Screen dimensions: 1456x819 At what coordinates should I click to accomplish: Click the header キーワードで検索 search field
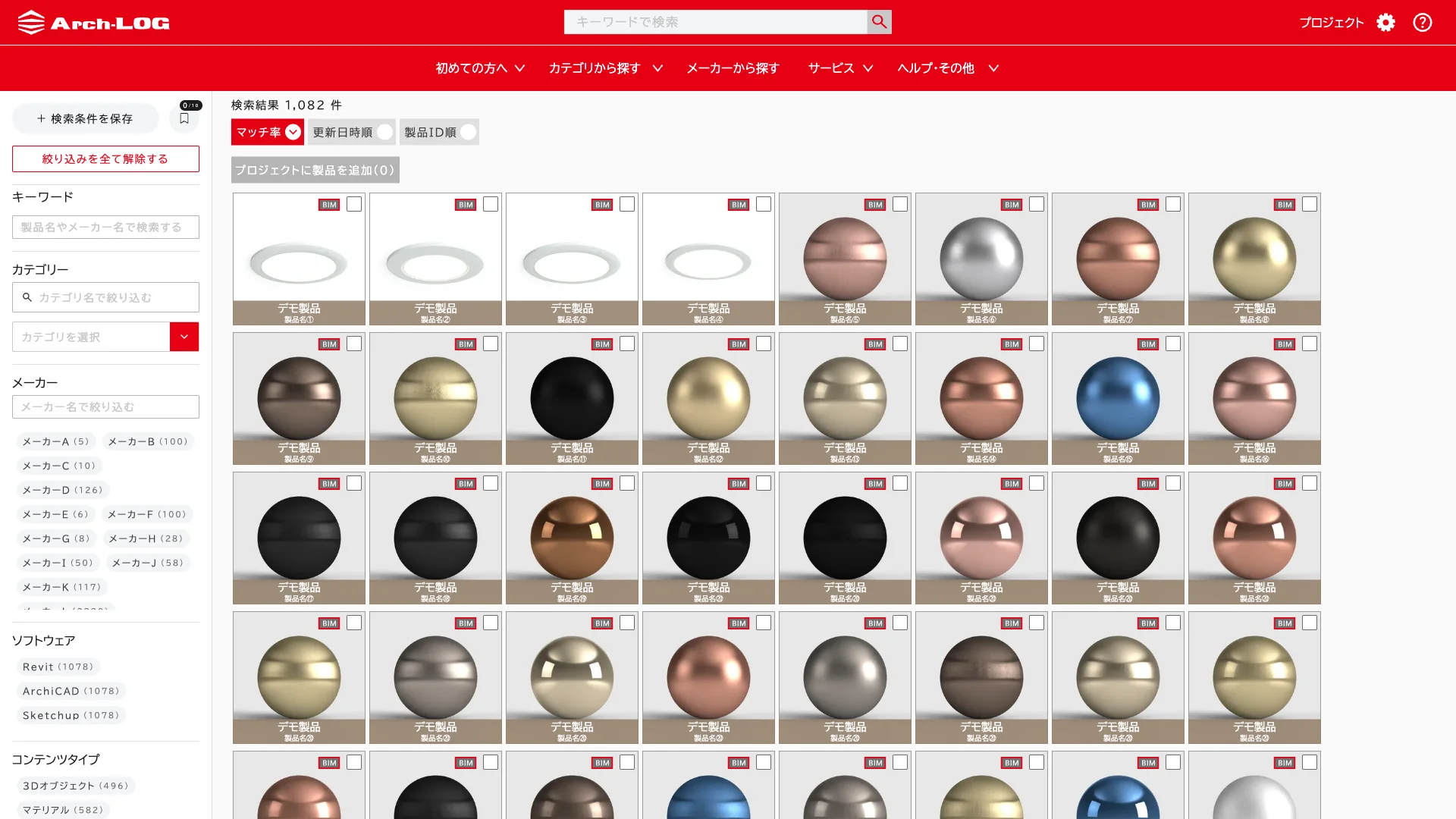715,22
